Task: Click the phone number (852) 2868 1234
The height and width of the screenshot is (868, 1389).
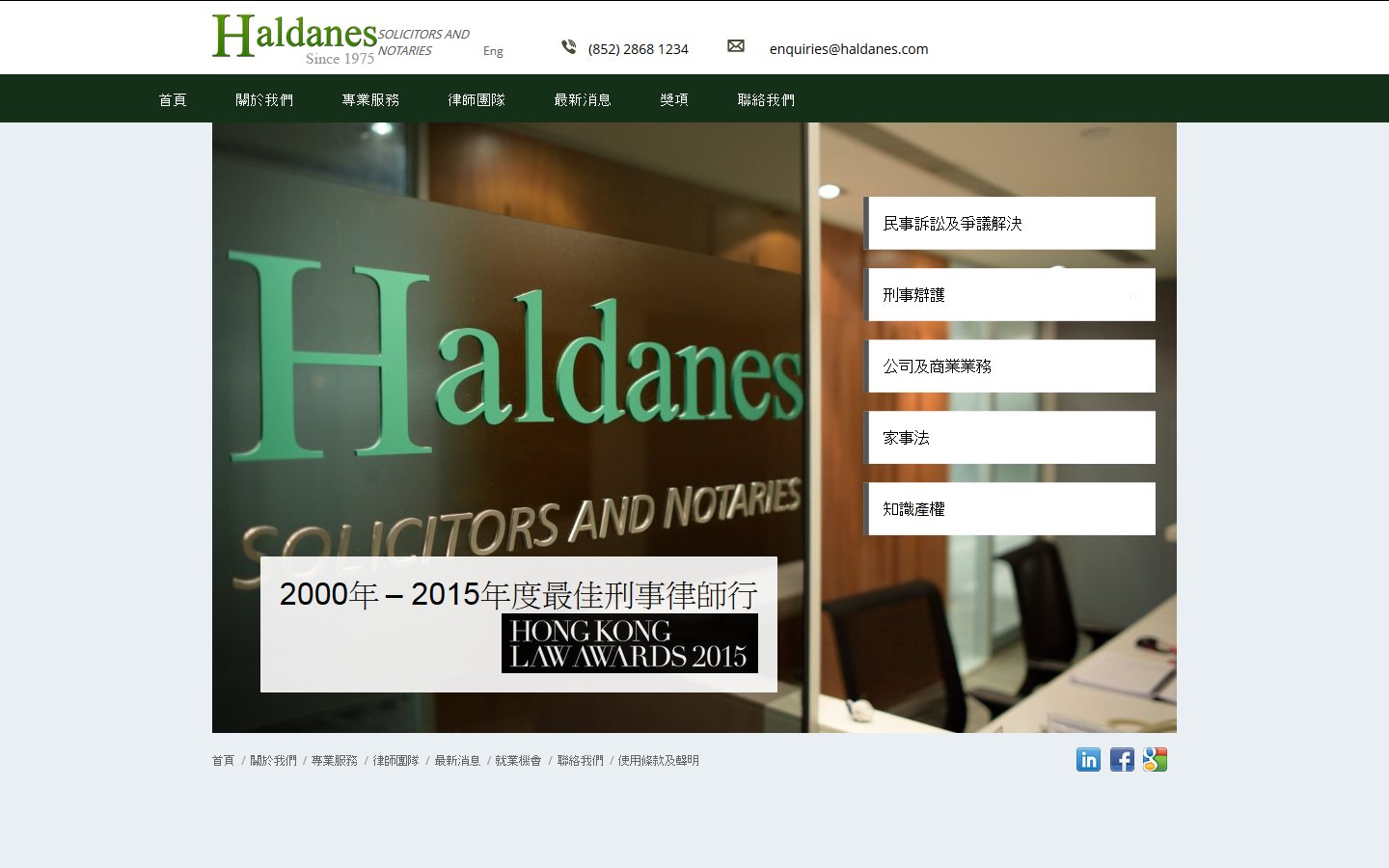Action: [x=639, y=49]
